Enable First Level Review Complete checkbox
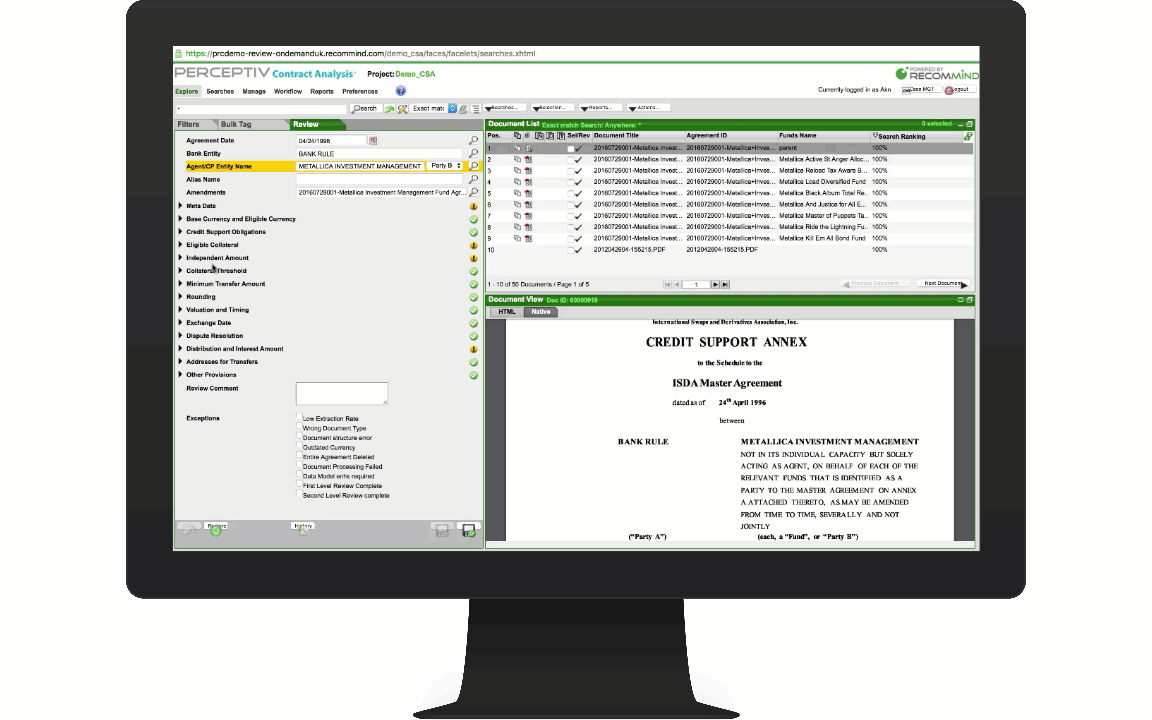 click(x=299, y=483)
